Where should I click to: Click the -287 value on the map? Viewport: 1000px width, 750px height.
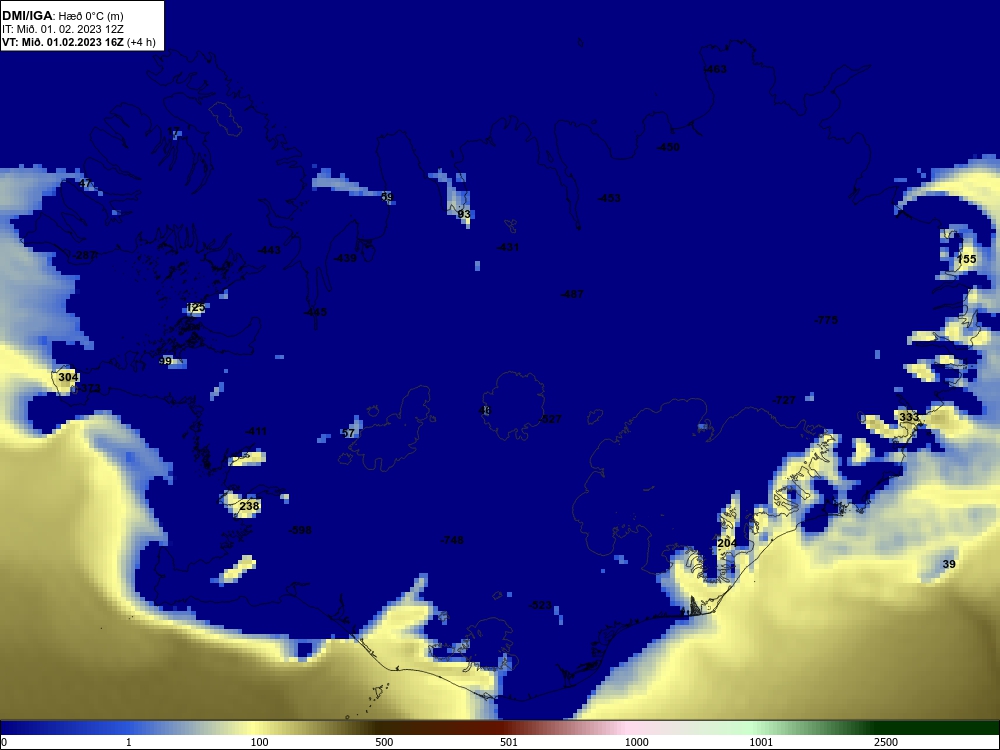[x=85, y=255]
